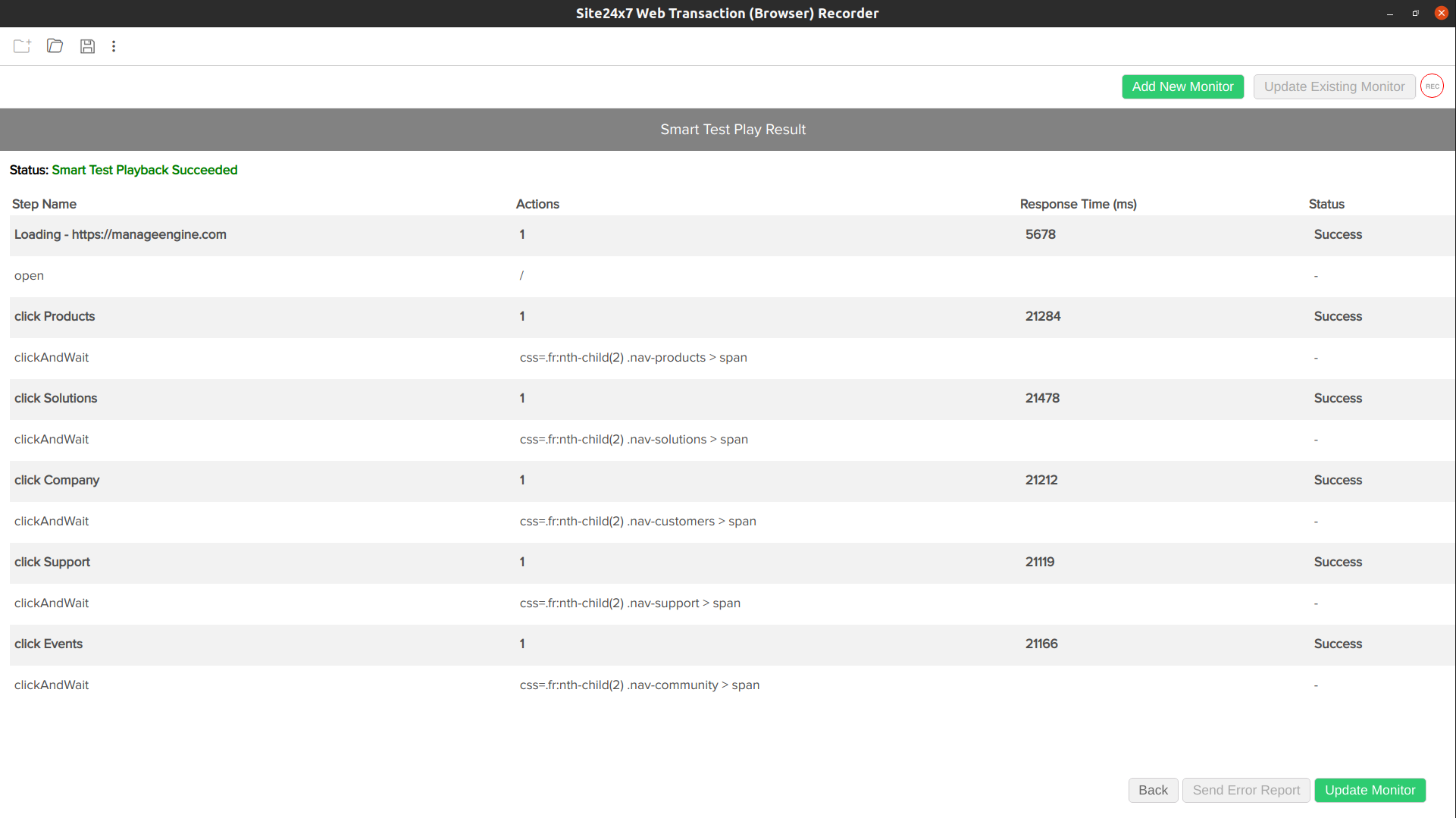The image size is (1456, 818).
Task: Open a saved transaction file
Action: pyautogui.click(x=54, y=46)
